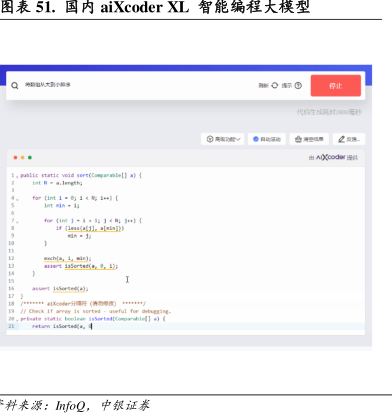Collapse the fold arrow at line 7

point(17,221)
